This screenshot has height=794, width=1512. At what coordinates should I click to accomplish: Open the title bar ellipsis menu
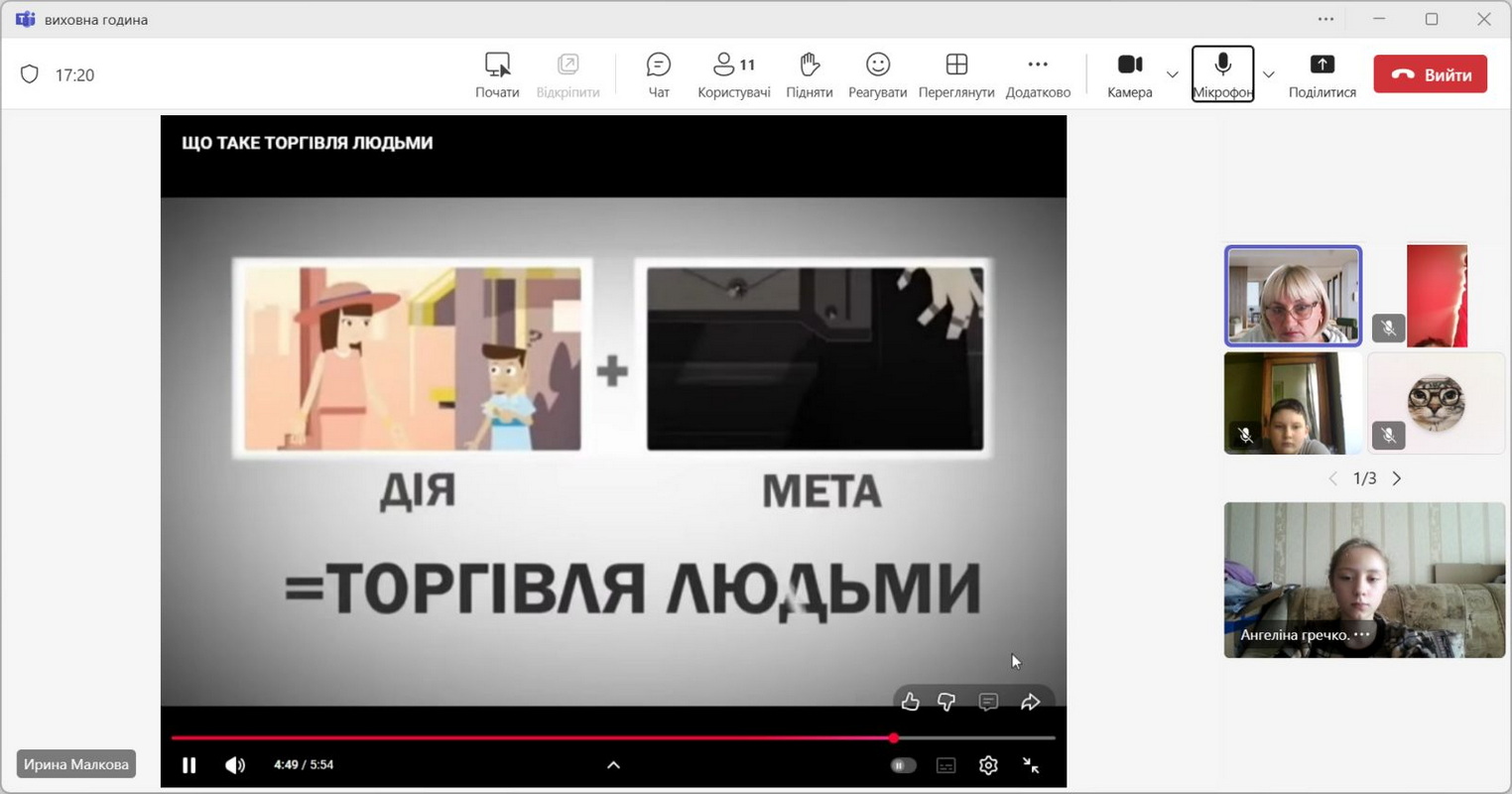coord(1325,19)
